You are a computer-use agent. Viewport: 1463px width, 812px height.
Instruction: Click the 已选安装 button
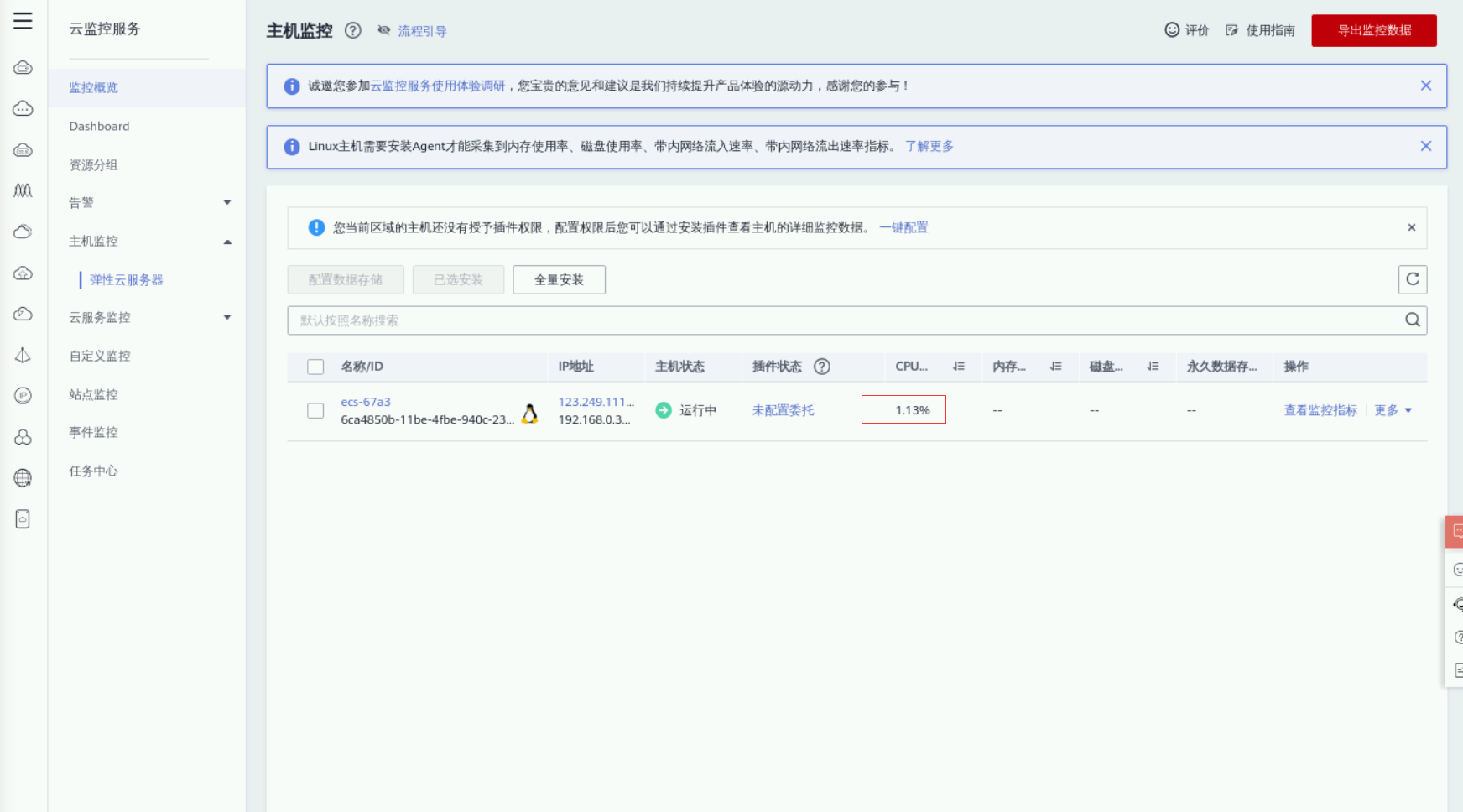(x=458, y=279)
